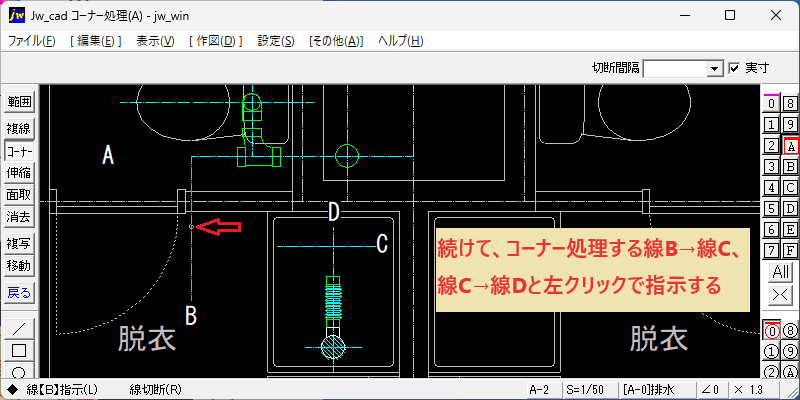Open the ヘルプ(H) menu
Image resolution: width=800 pixels, height=400 pixels.
pos(401,41)
